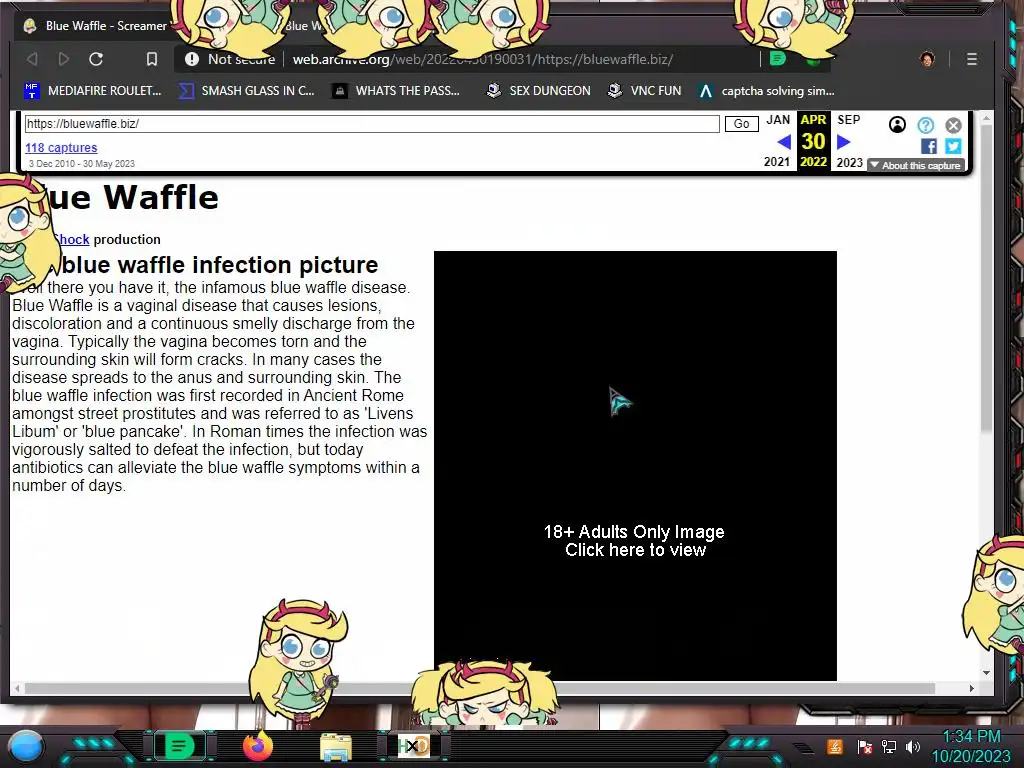
Task: Click the vertical scrollbar thumb
Action: [986, 278]
